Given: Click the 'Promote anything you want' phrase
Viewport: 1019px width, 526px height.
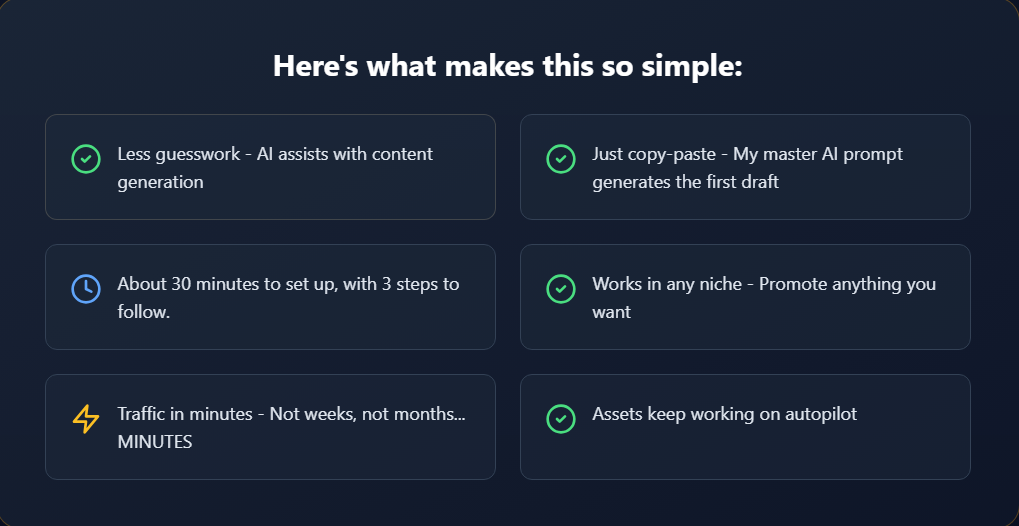Looking at the screenshot, I should (847, 284).
